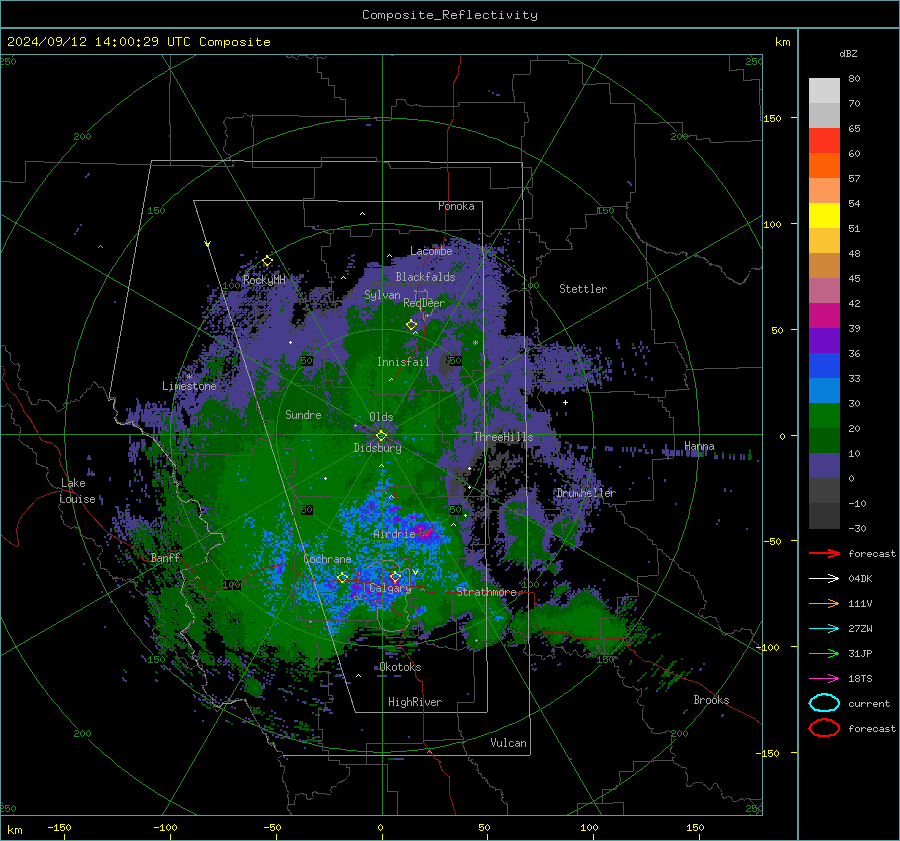Pick the magenta 42 dBZ legend swatch
This screenshot has width=900, height=841.
click(824, 315)
